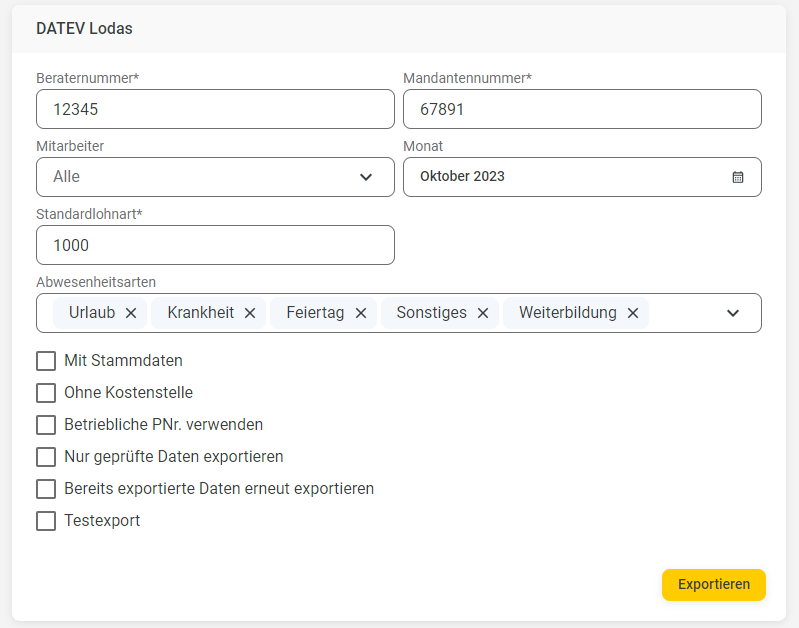
Task: Check Bereits exportierte Daten erneut exportieren
Action: [46, 489]
